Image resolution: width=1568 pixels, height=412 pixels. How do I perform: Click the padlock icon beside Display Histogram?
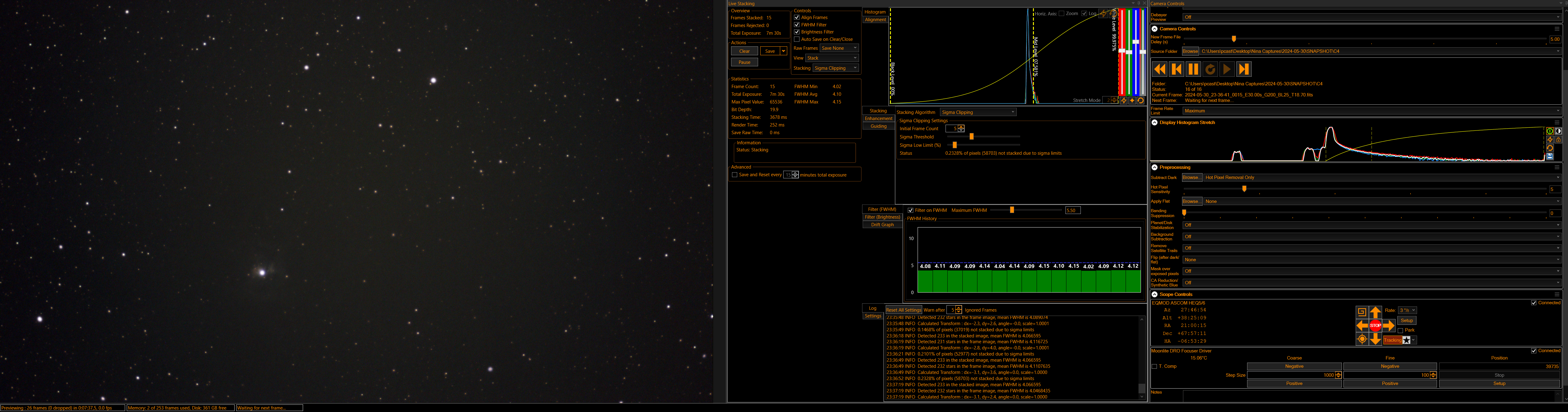pos(1559,140)
